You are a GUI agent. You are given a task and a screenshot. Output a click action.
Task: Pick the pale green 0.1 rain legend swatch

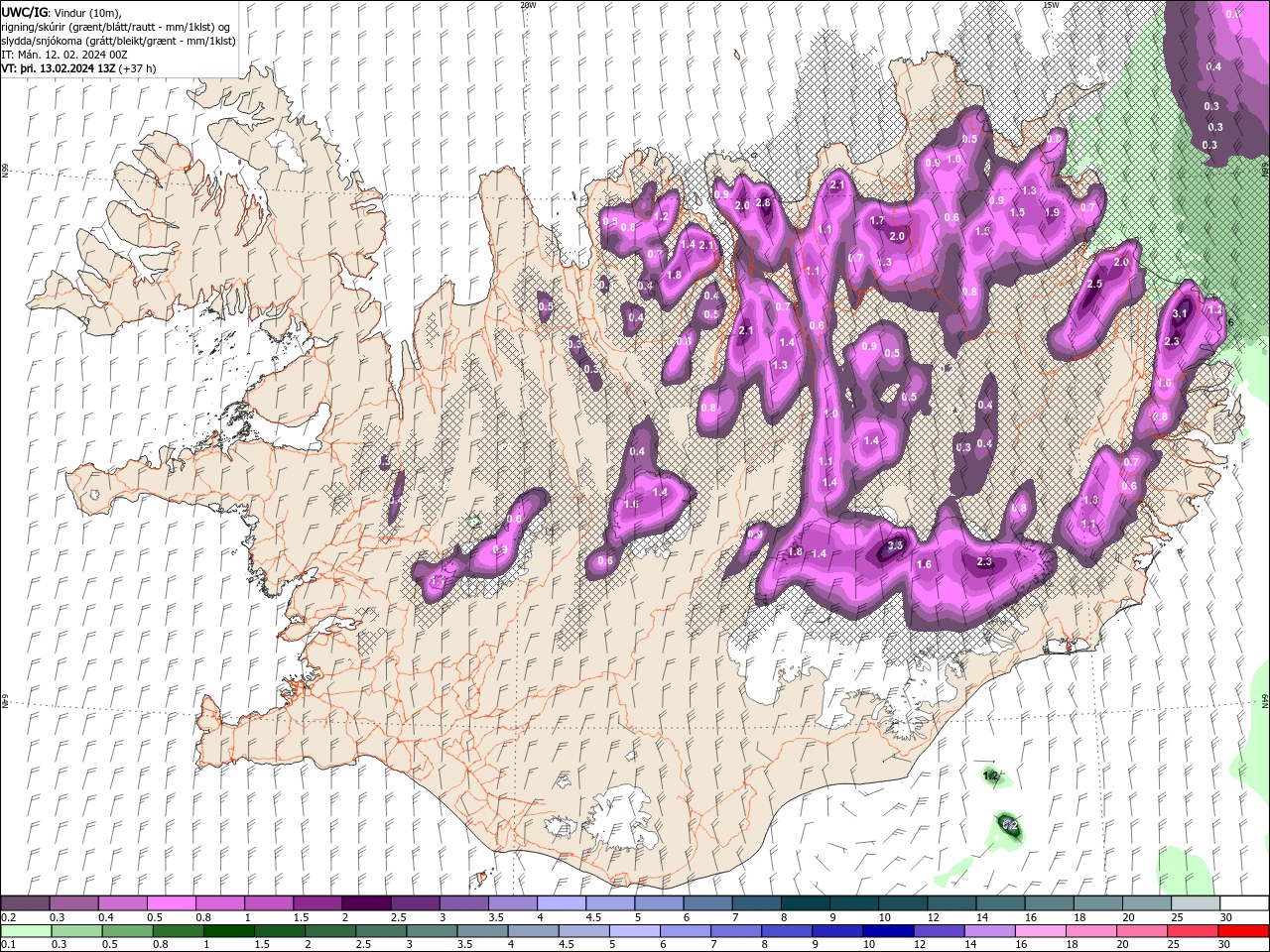click(x=27, y=931)
